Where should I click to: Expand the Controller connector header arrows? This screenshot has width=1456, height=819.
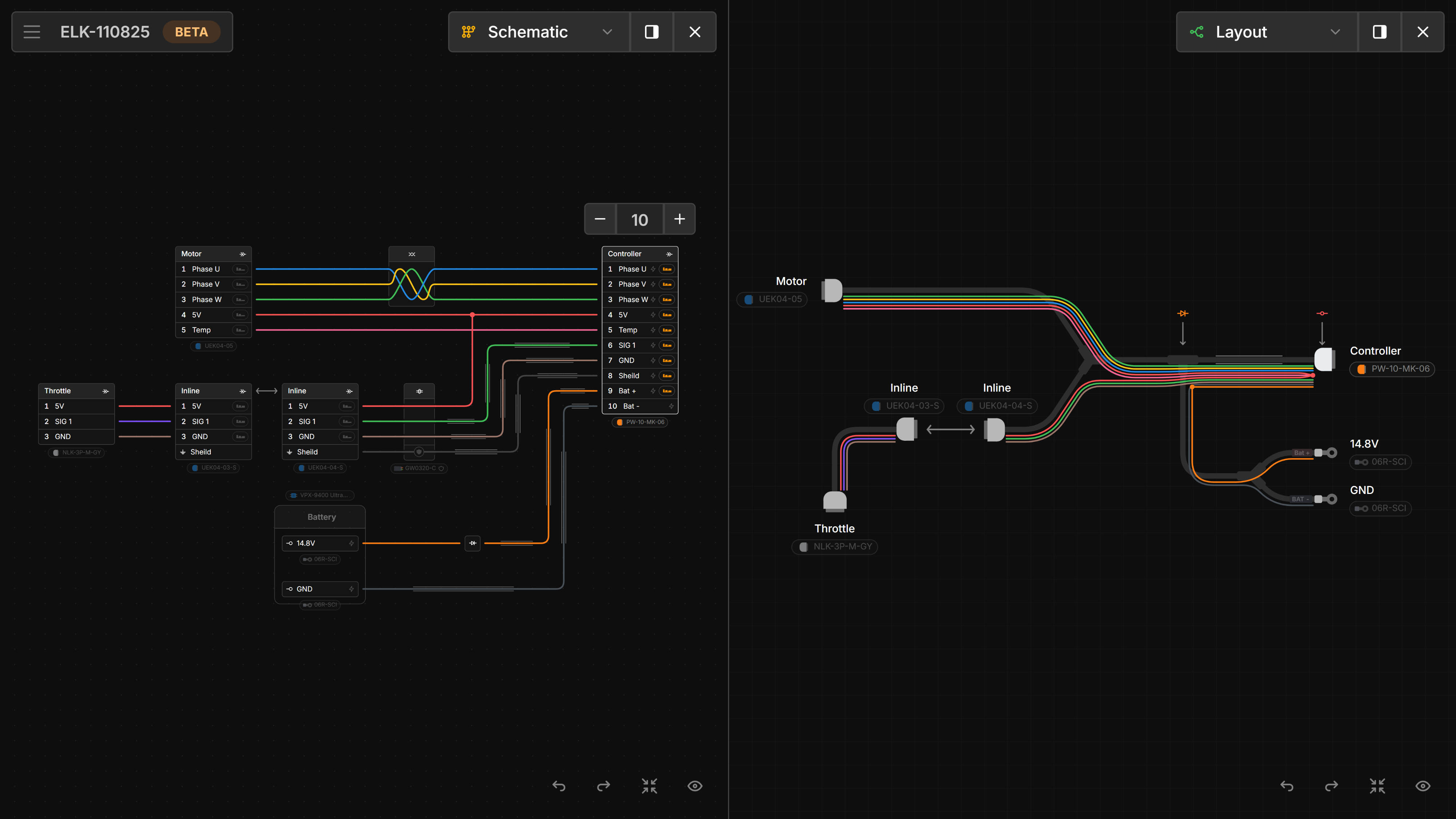pos(669,254)
